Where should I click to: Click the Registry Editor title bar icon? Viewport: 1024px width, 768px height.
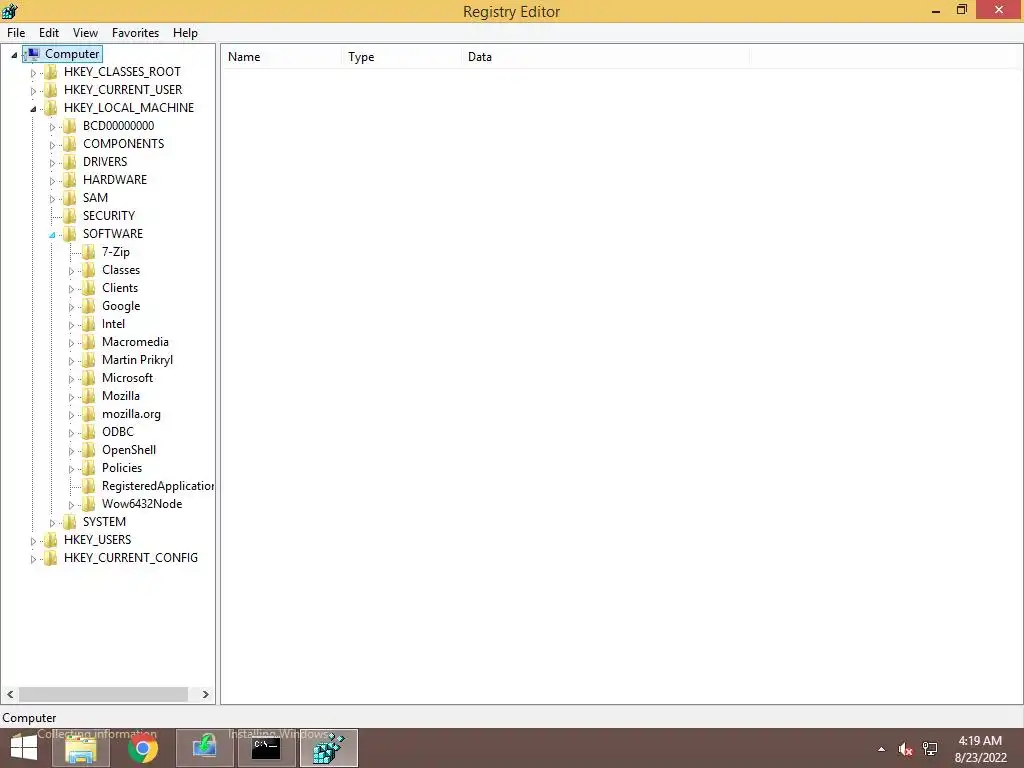10,11
